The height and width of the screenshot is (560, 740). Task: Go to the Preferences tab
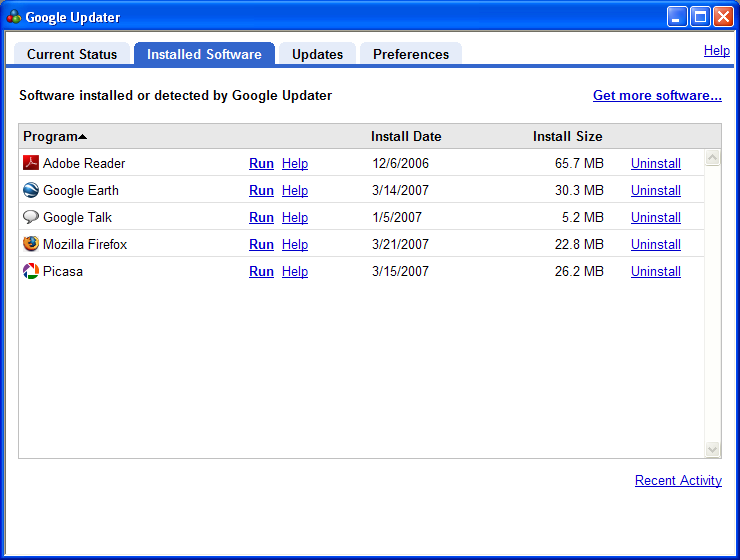coord(411,54)
